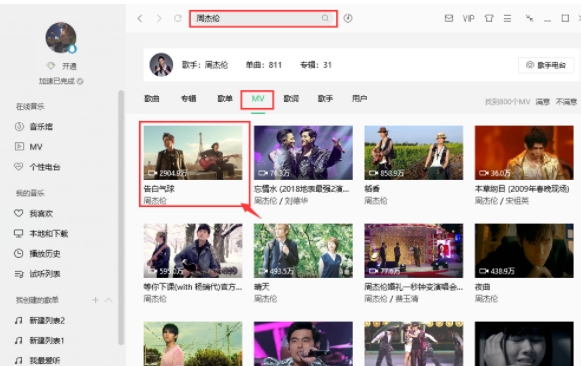Open the 告白气球 MV thumbnail
This screenshot has width=581, height=366.
[193, 153]
